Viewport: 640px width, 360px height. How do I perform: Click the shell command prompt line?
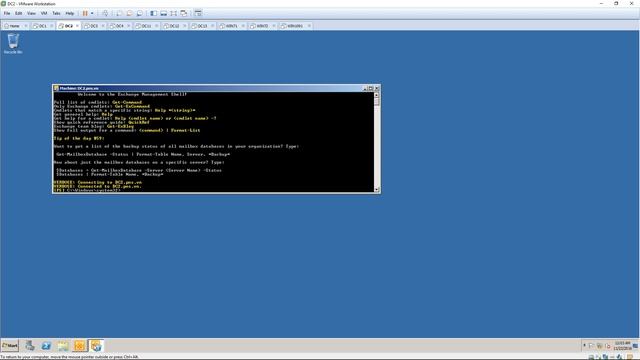coord(87,190)
